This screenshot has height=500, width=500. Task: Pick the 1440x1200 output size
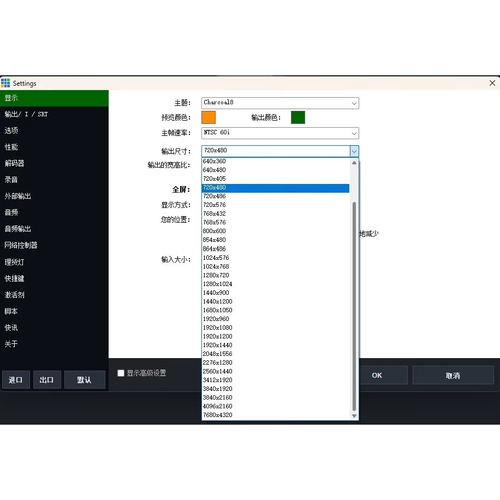(x=276, y=302)
